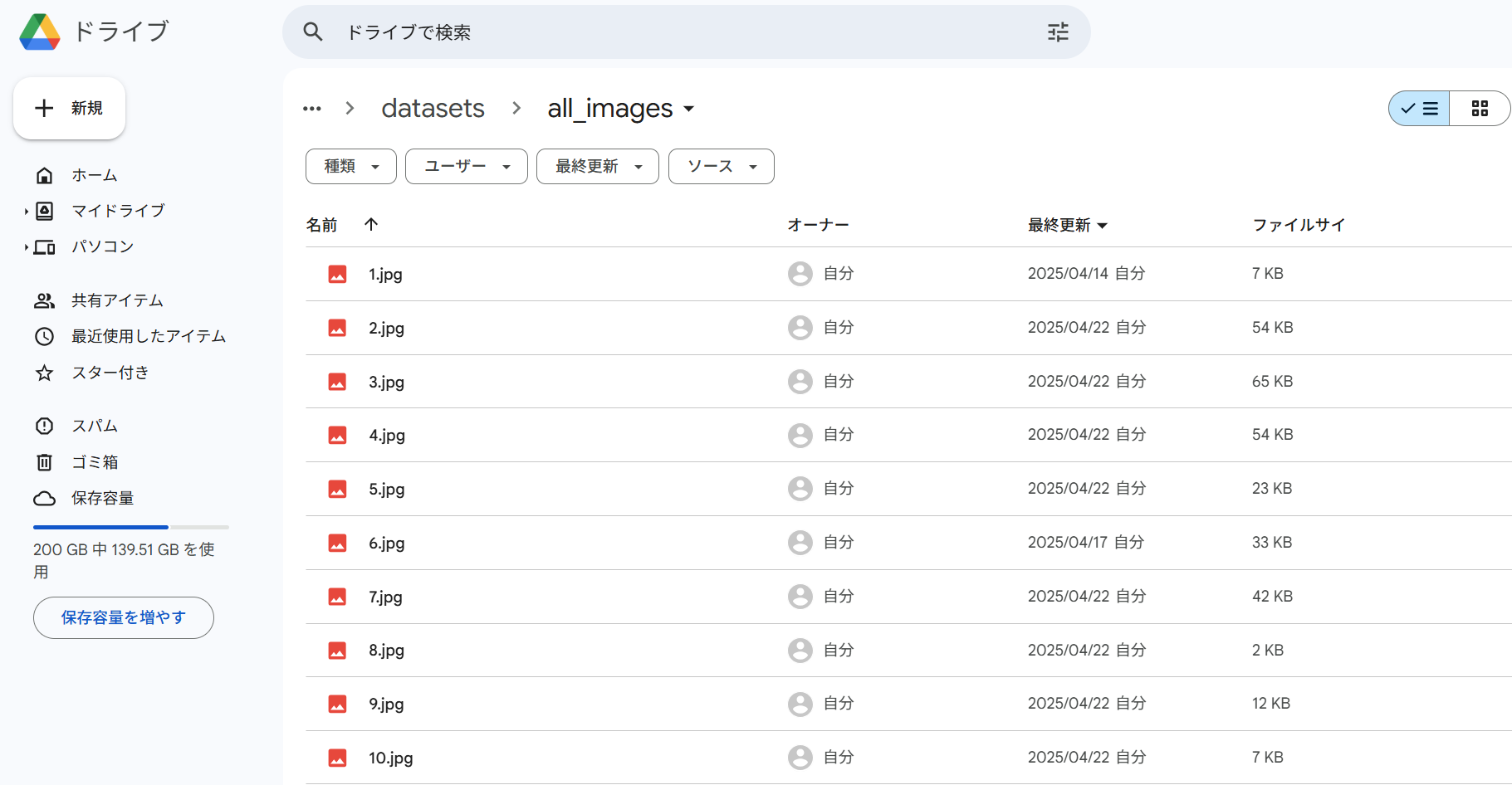Click the image icon of 5.jpg
The image size is (1512, 785).
[337, 489]
